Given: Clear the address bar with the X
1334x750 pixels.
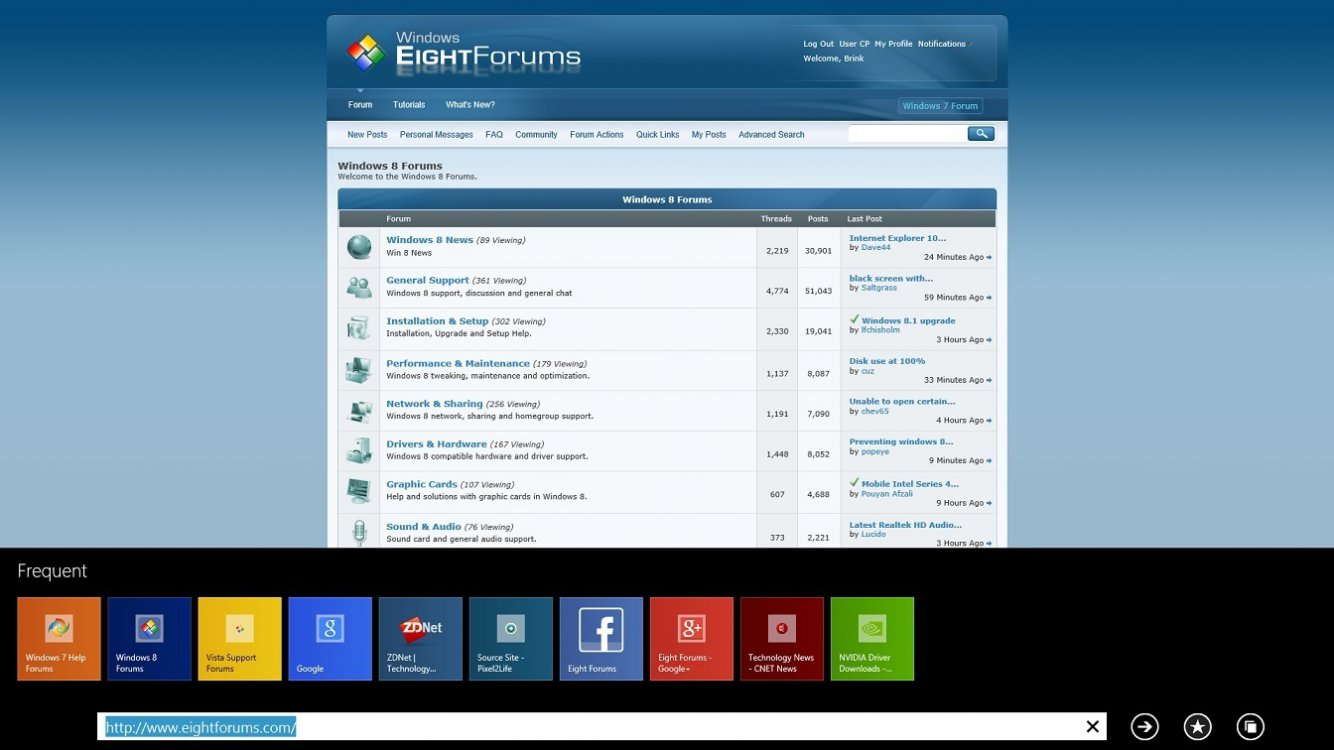Looking at the screenshot, I should pos(1092,727).
